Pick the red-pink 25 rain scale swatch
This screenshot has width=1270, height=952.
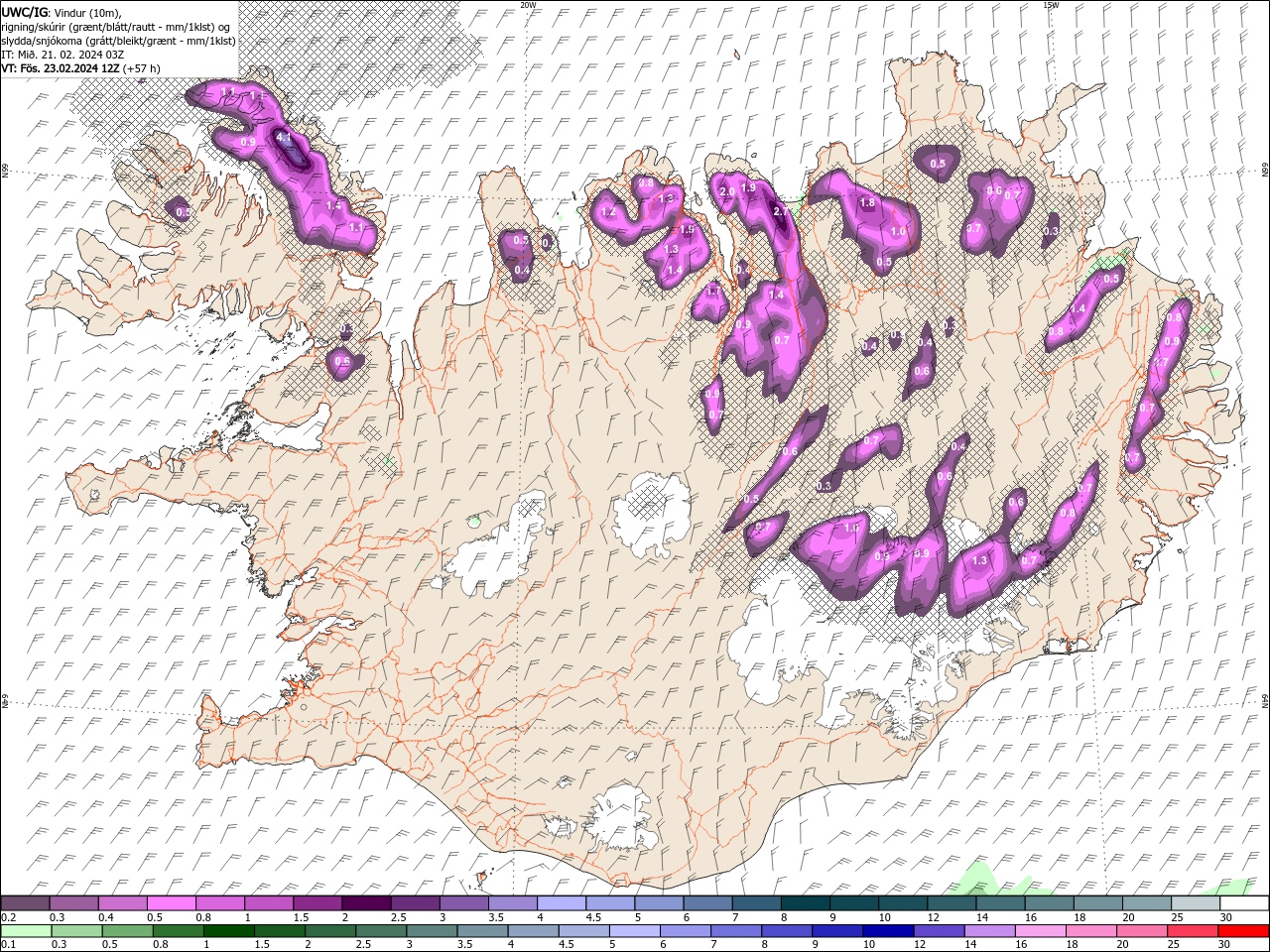pyautogui.click(x=1192, y=931)
